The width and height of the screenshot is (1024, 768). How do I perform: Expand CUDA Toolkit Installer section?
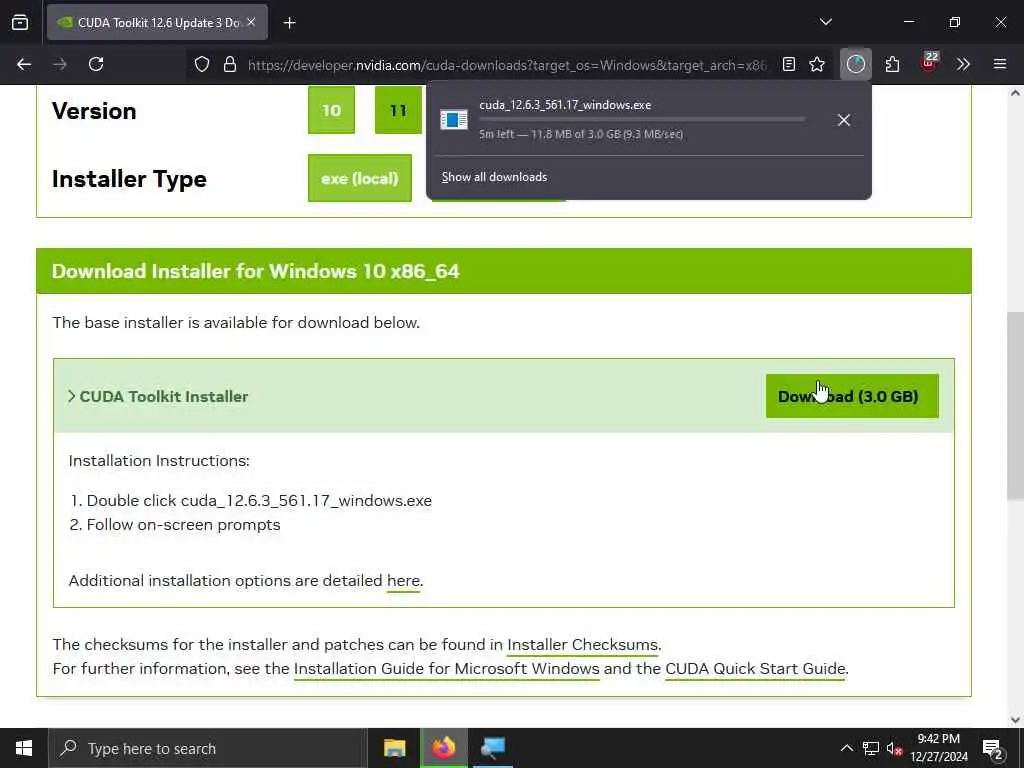(158, 396)
